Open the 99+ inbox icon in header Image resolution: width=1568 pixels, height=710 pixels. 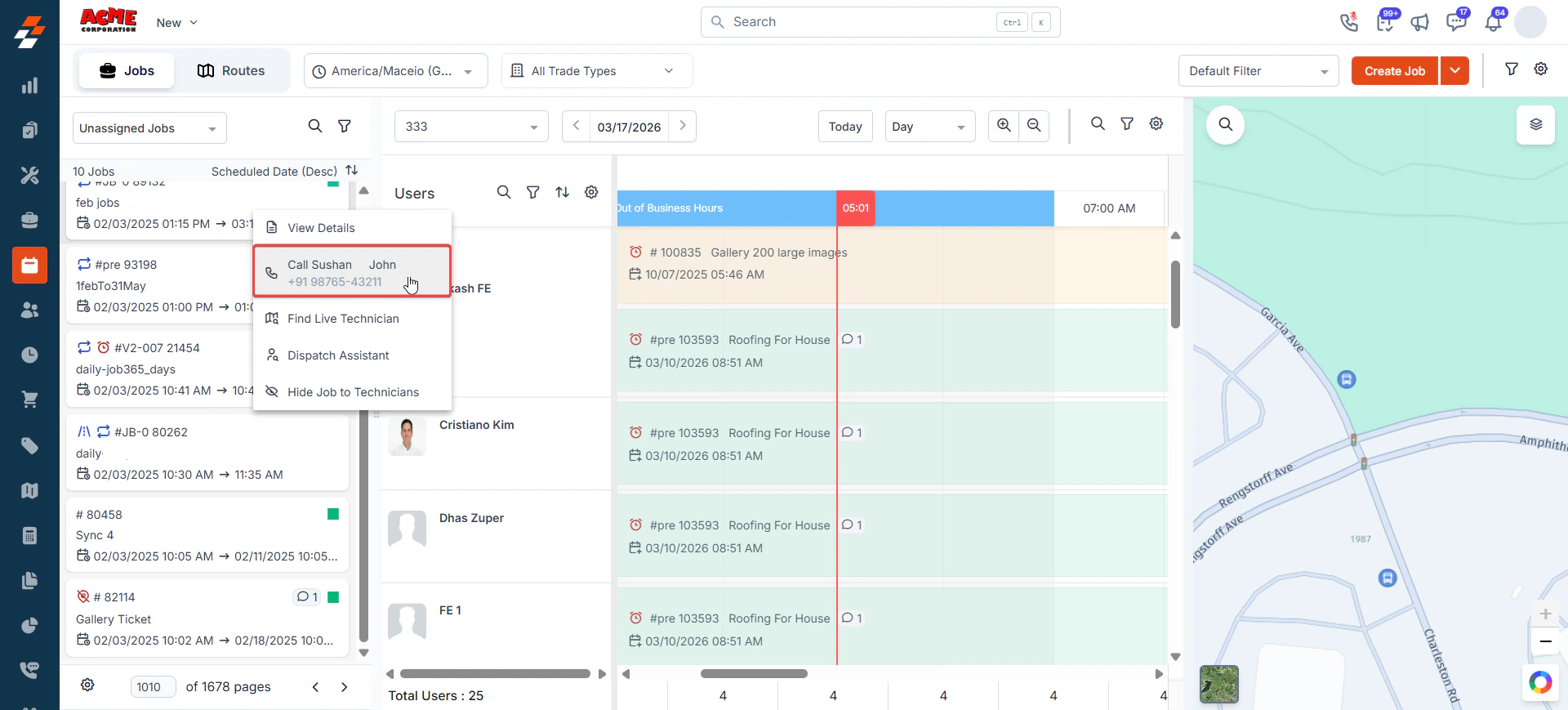coord(1385,22)
